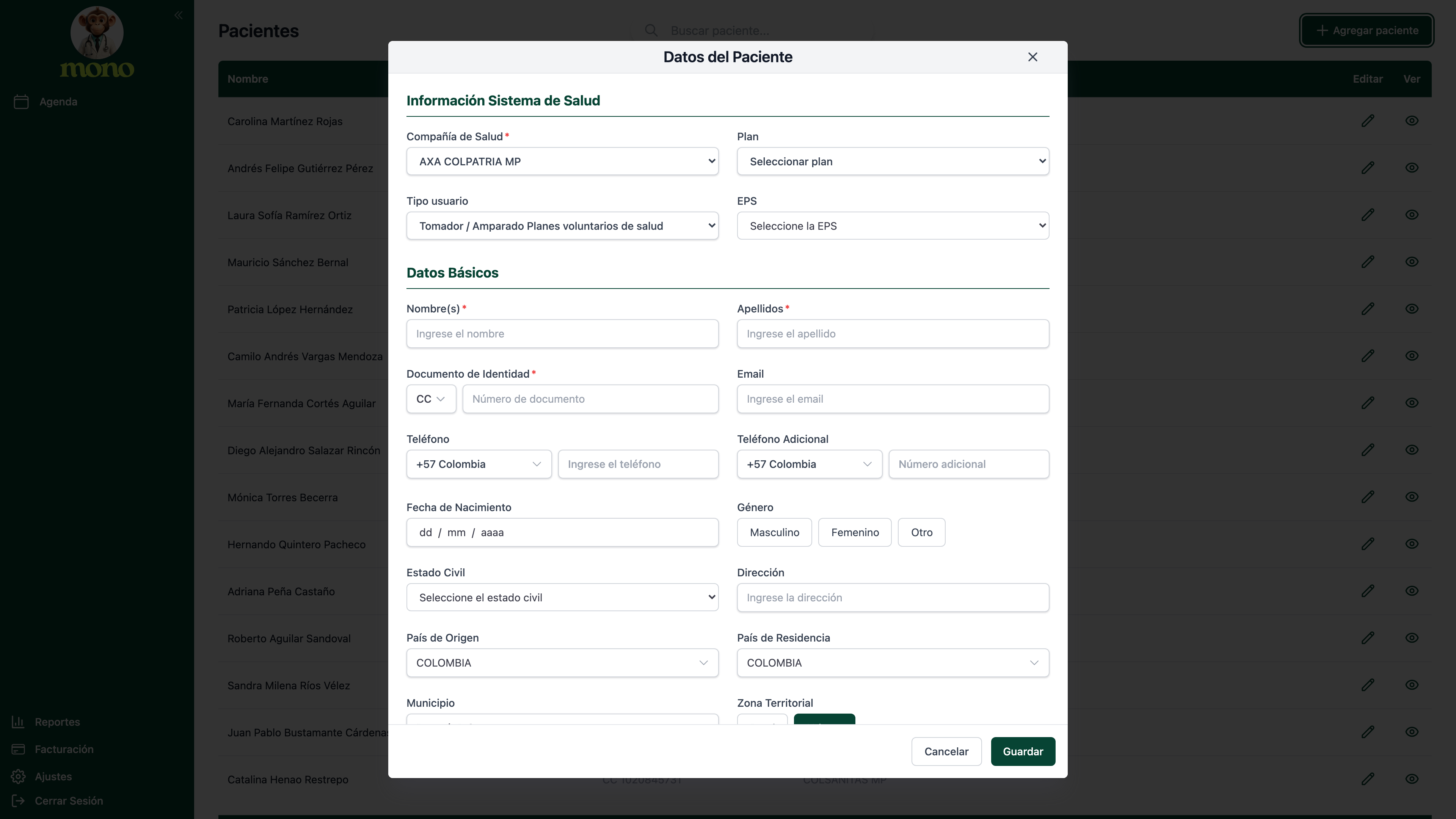Select Otro gender option
The height and width of the screenshot is (819, 1456).
pos(921,532)
